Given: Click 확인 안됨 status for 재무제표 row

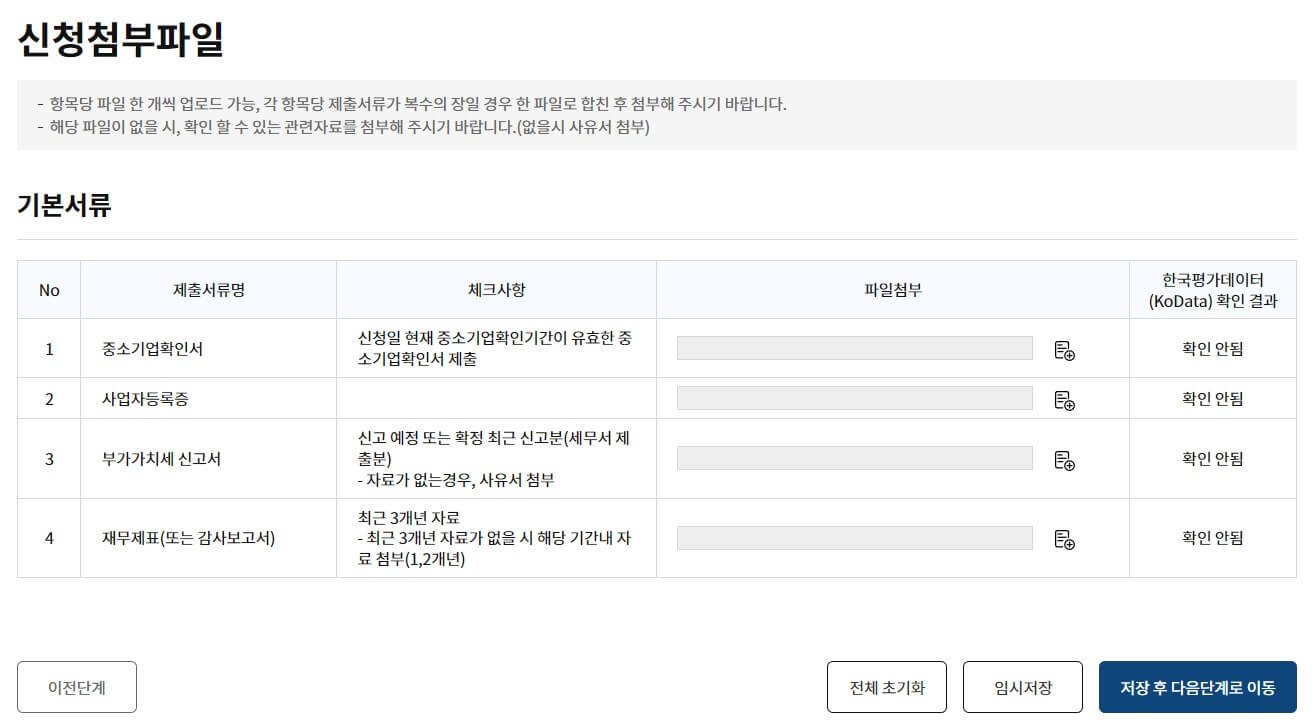Looking at the screenshot, I should pyautogui.click(x=1213, y=538).
